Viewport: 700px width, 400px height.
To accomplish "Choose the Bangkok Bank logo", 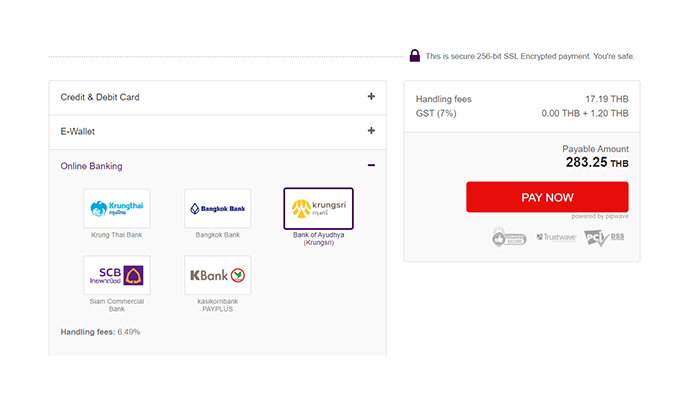I will tap(218, 208).
